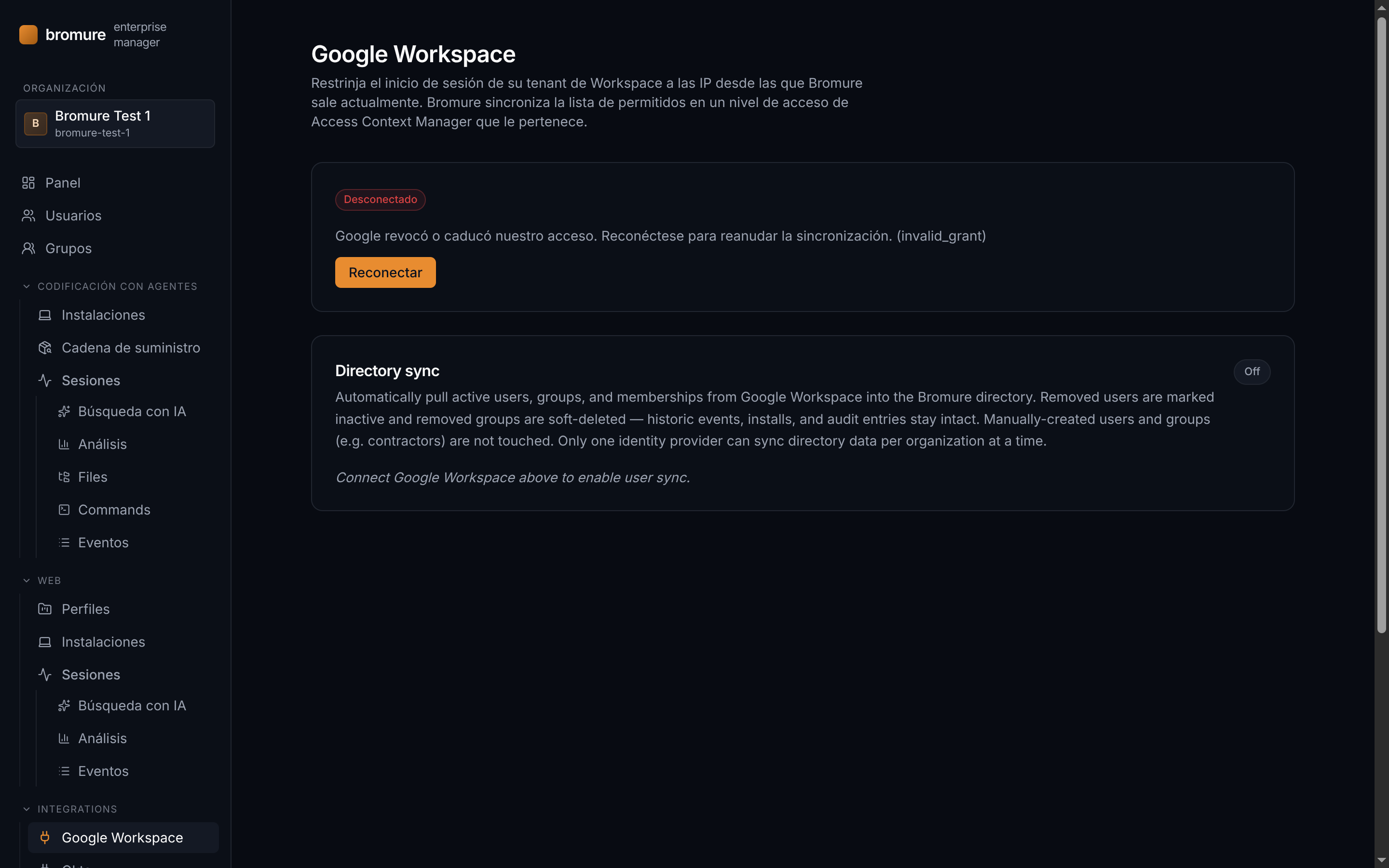
Task: Click 'Connect Google Workspace above' italic note
Action: coord(513,477)
